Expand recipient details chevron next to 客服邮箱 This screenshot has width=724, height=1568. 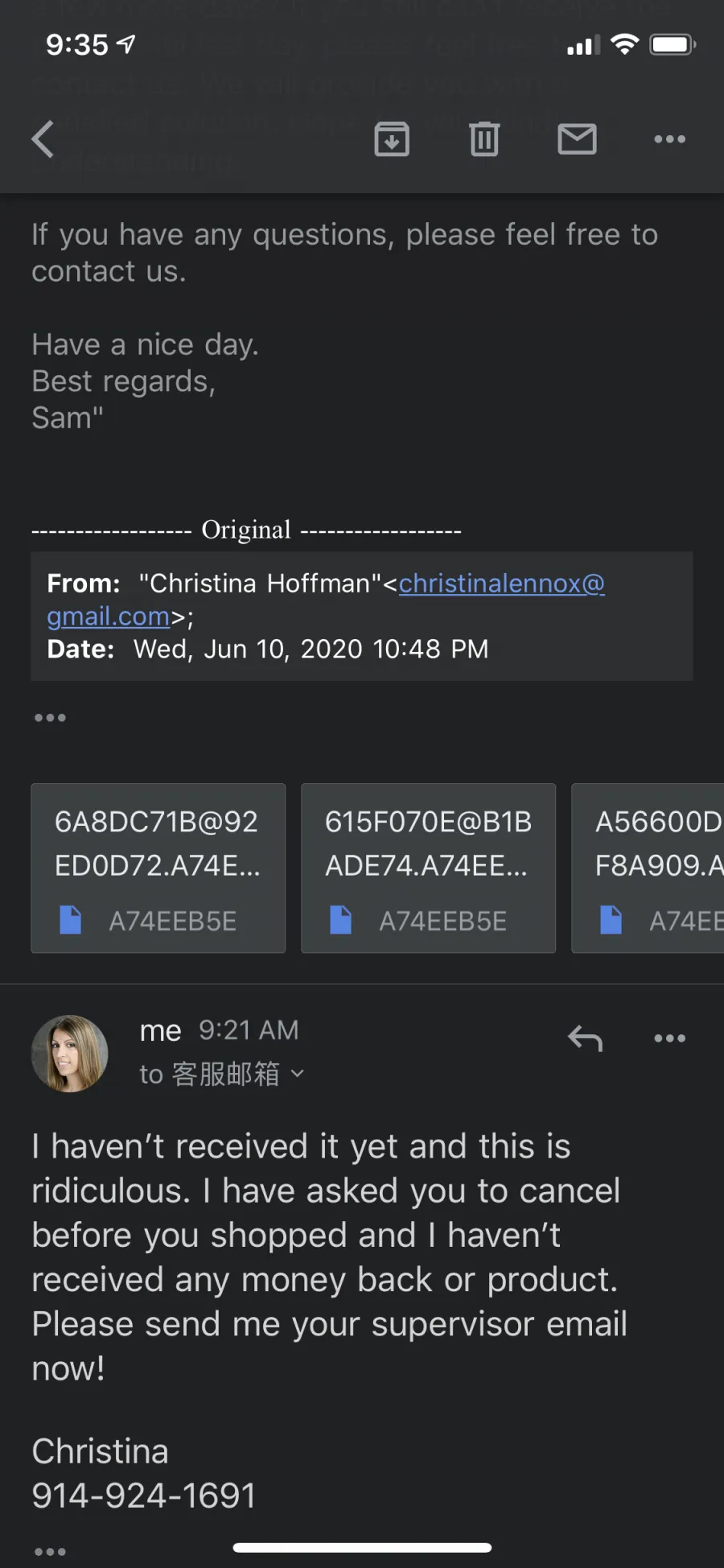coord(298,1074)
